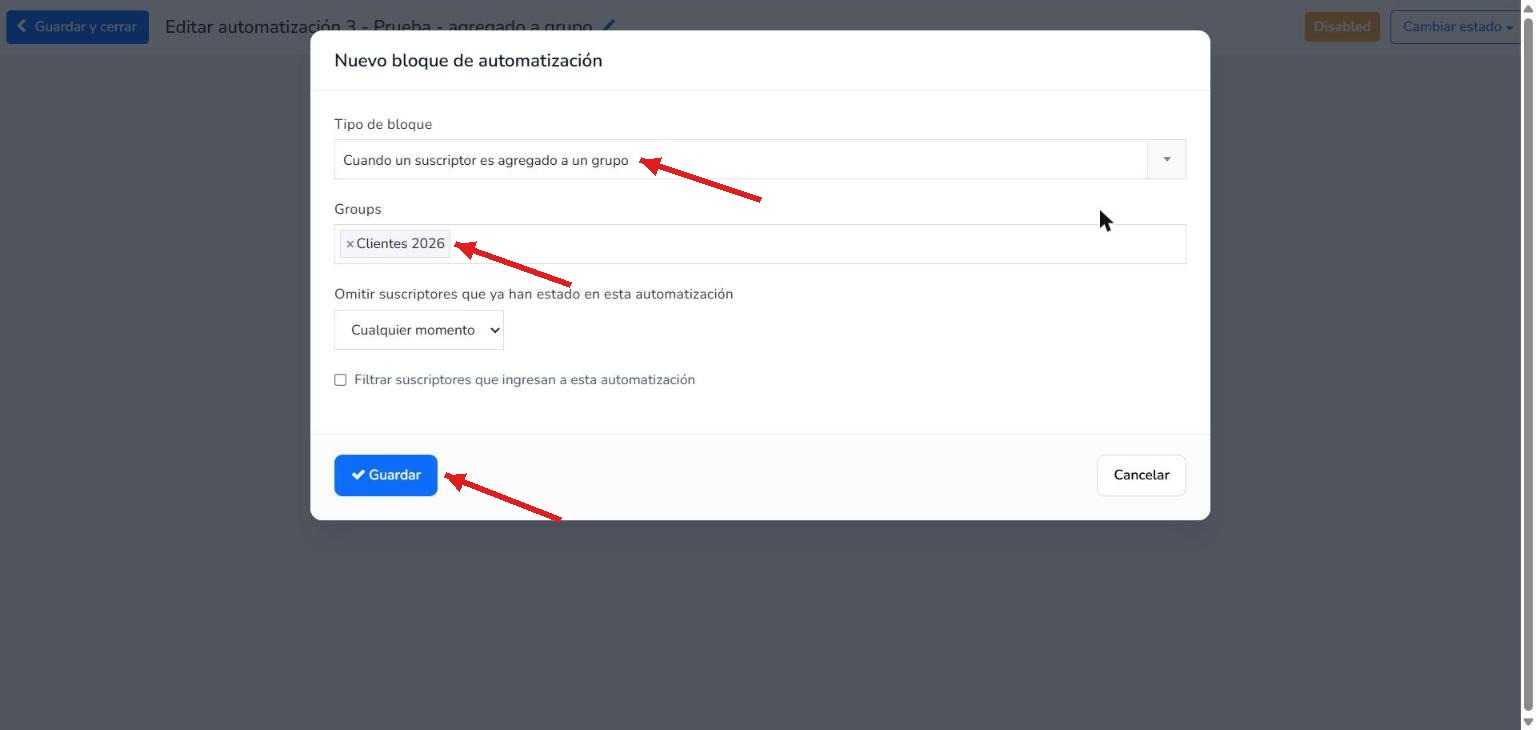Image resolution: width=1536 pixels, height=730 pixels.
Task: Open the block type dropdown arrow
Action: tap(1166, 159)
